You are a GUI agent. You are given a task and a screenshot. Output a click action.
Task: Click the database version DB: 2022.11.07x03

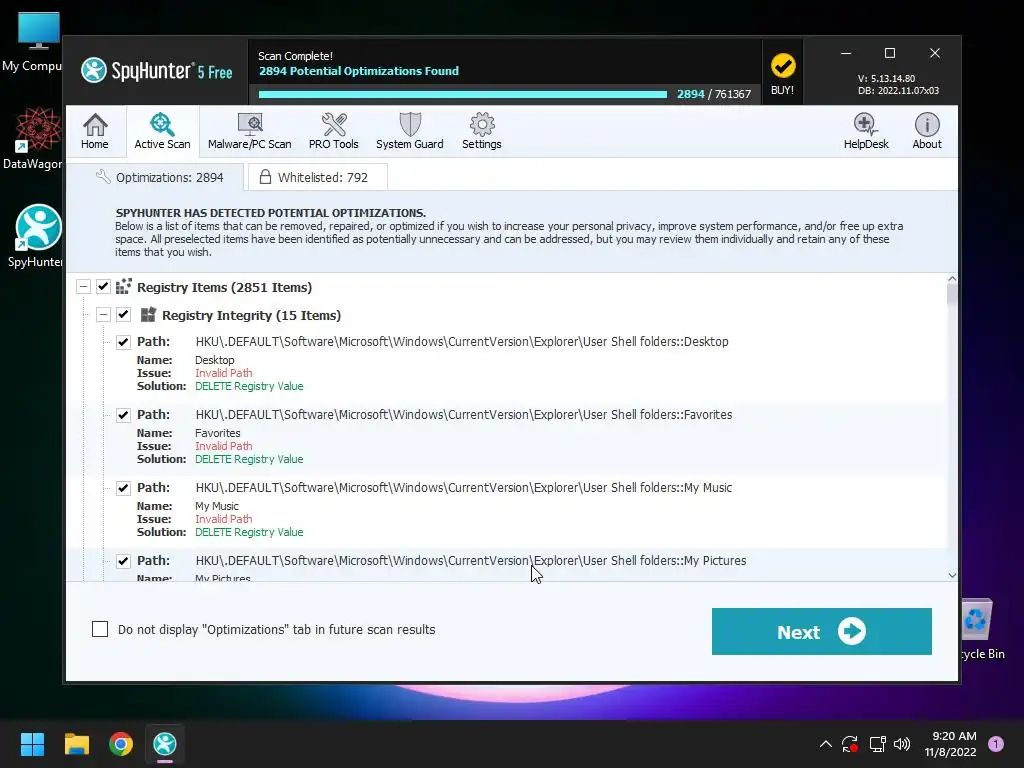(x=899, y=91)
